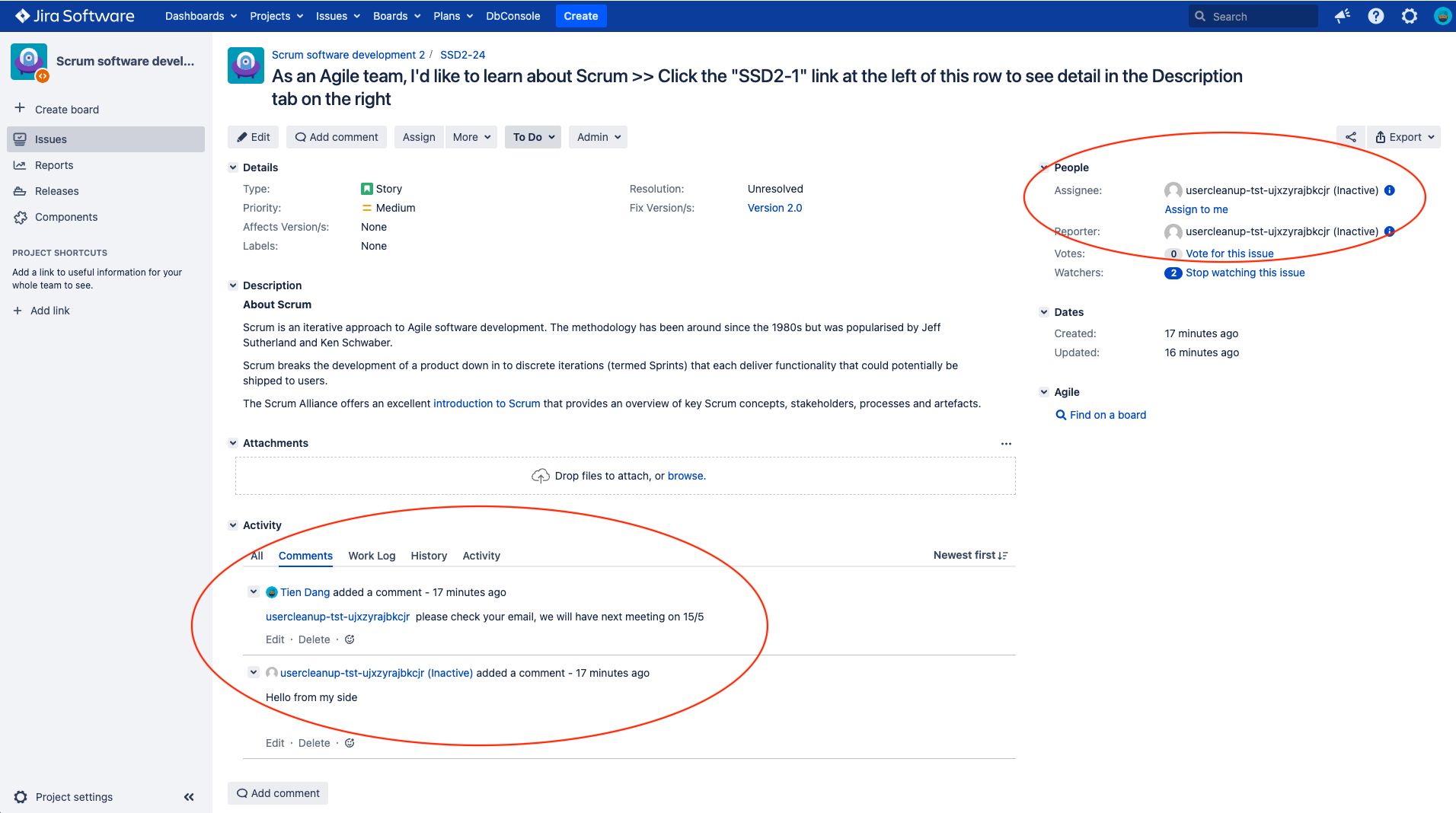The height and width of the screenshot is (813, 1456).
Task: Click the share issue icon
Action: pyautogui.click(x=1350, y=137)
